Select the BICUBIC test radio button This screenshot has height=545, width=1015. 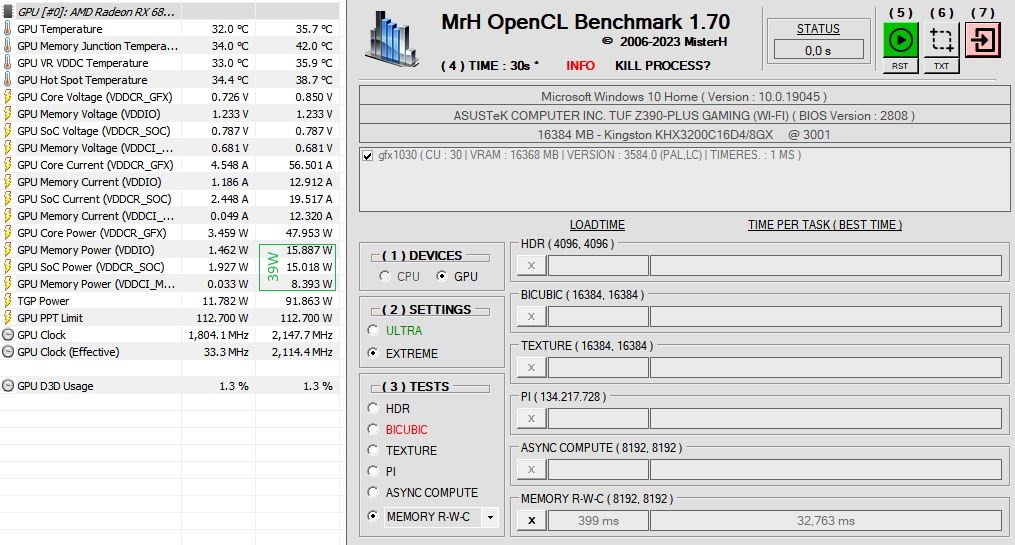[x=373, y=428]
